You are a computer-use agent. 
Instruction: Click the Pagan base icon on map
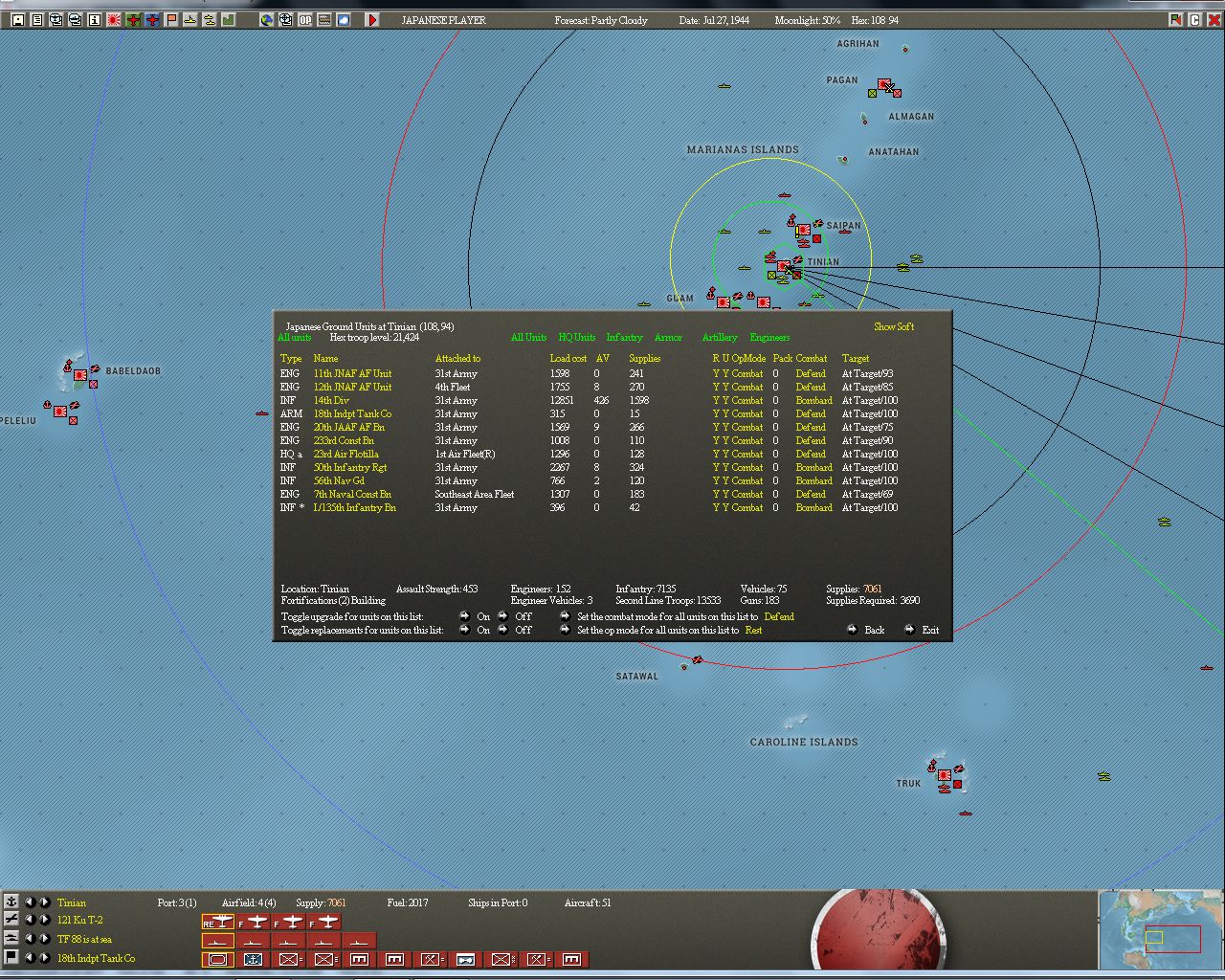point(884,84)
